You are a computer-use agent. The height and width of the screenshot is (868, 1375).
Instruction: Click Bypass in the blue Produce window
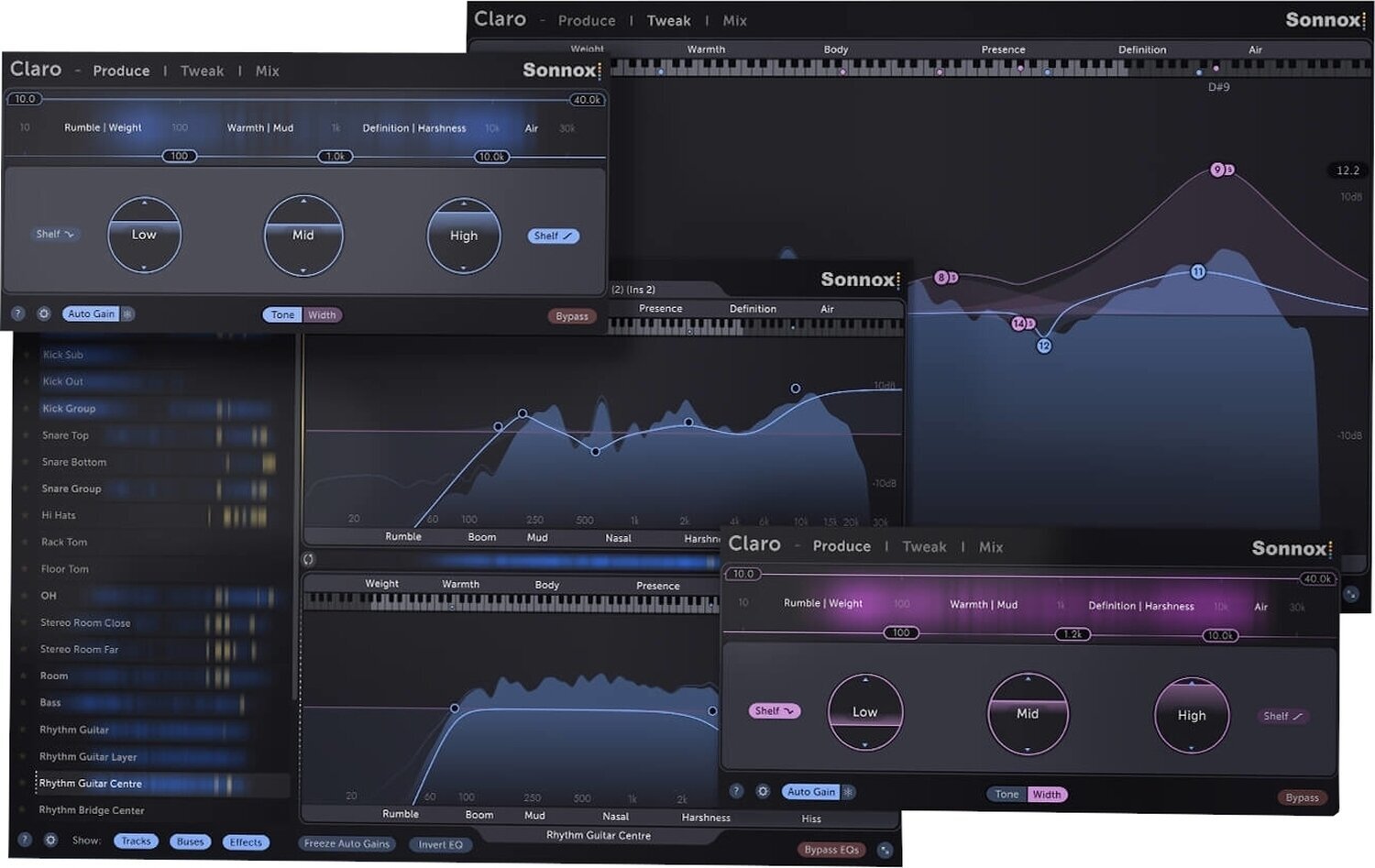tap(572, 316)
